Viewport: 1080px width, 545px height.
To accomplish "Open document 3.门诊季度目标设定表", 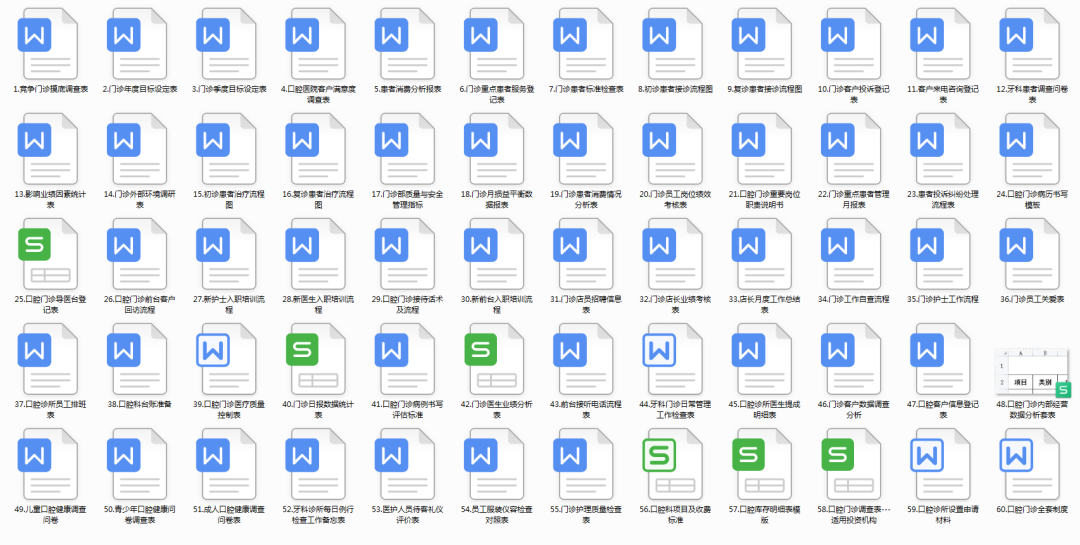I will [229, 44].
